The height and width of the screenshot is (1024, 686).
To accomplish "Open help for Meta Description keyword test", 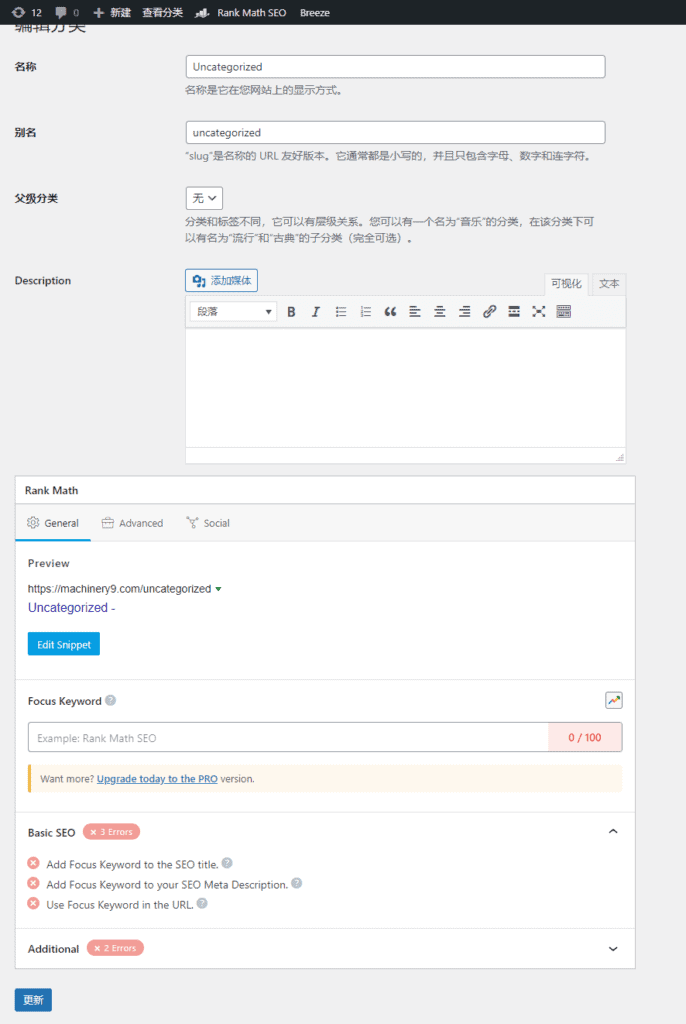I will tap(297, 883).
